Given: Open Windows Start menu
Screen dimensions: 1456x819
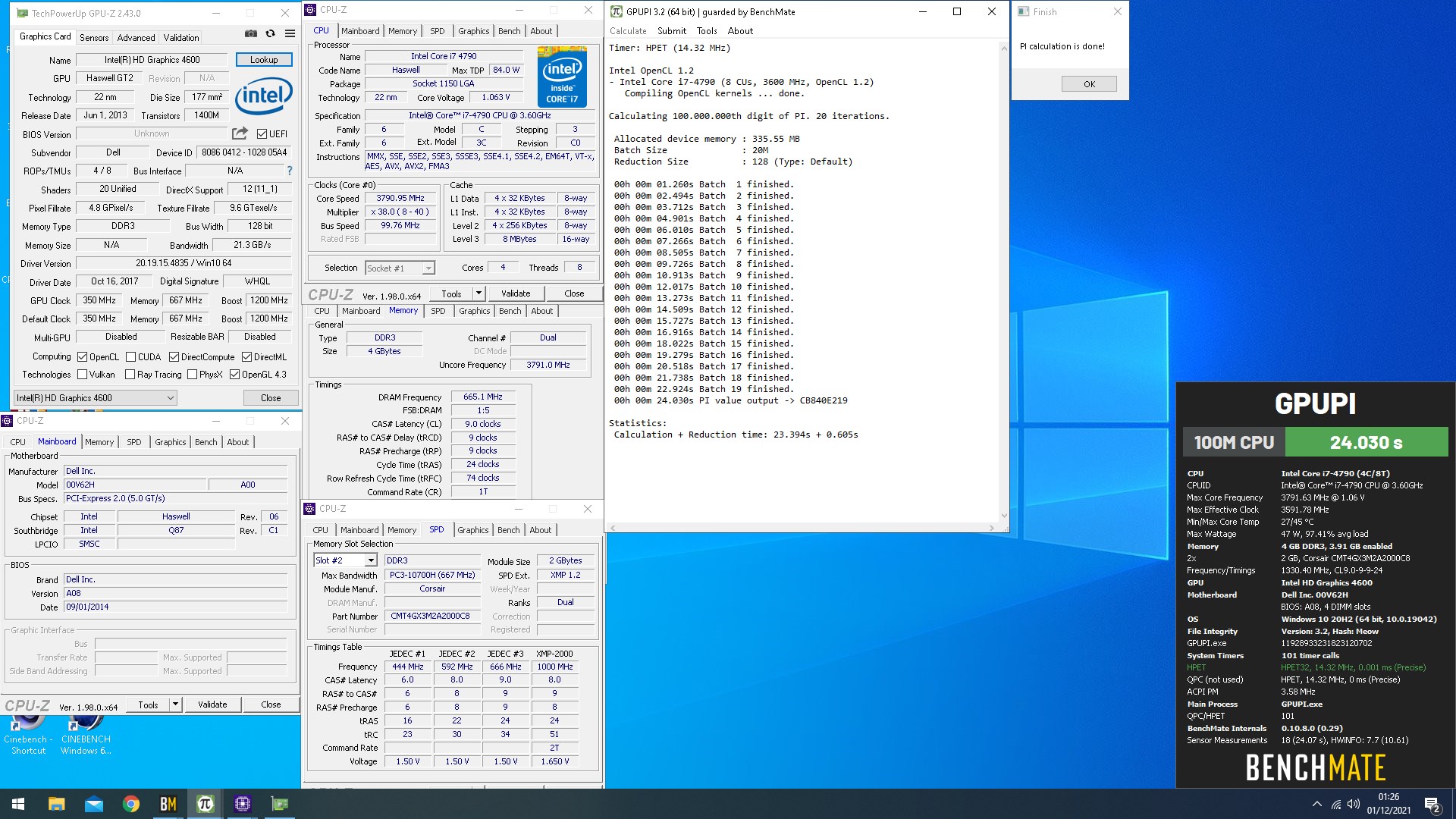Looking at the screenshot, I should tap(18, 804).
